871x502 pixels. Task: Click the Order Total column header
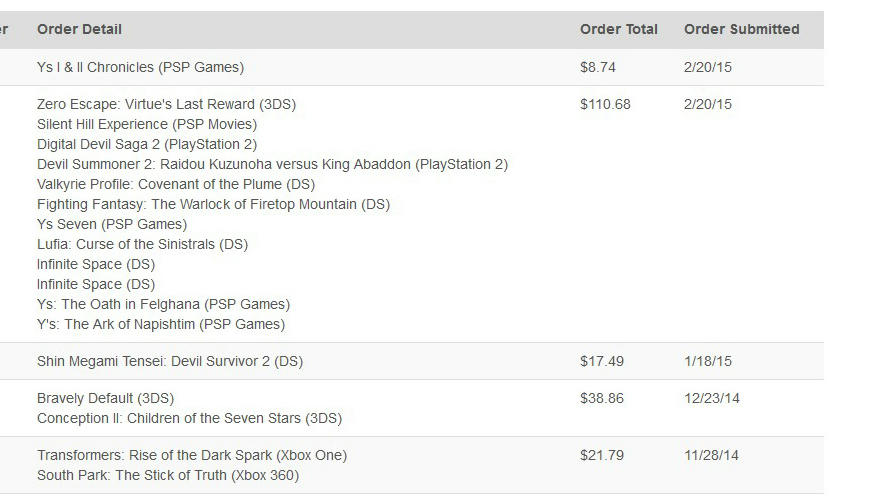(618, 30)
